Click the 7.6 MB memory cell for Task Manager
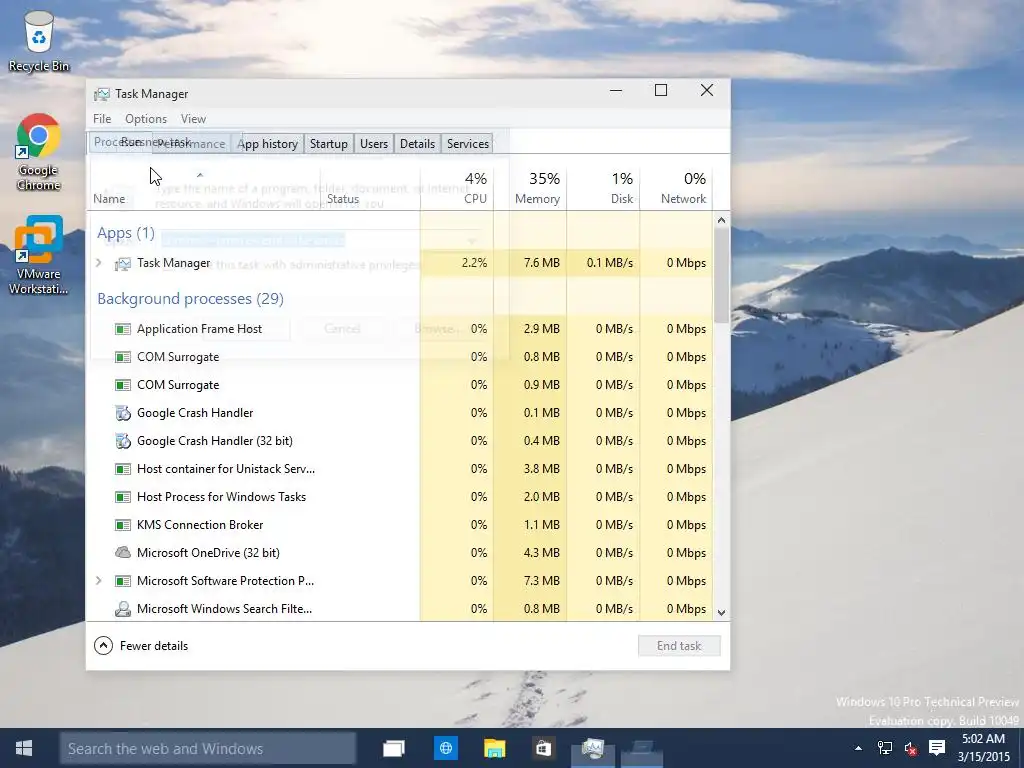This screenshot has height=768, width=1024. (530, 263)
